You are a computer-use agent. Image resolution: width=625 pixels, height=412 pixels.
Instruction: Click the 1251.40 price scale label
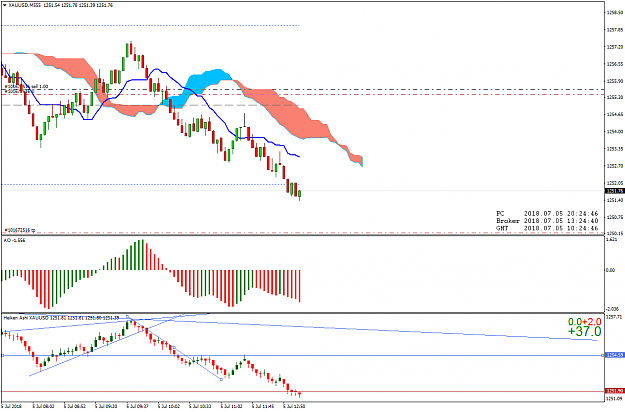tap(615, 200)
